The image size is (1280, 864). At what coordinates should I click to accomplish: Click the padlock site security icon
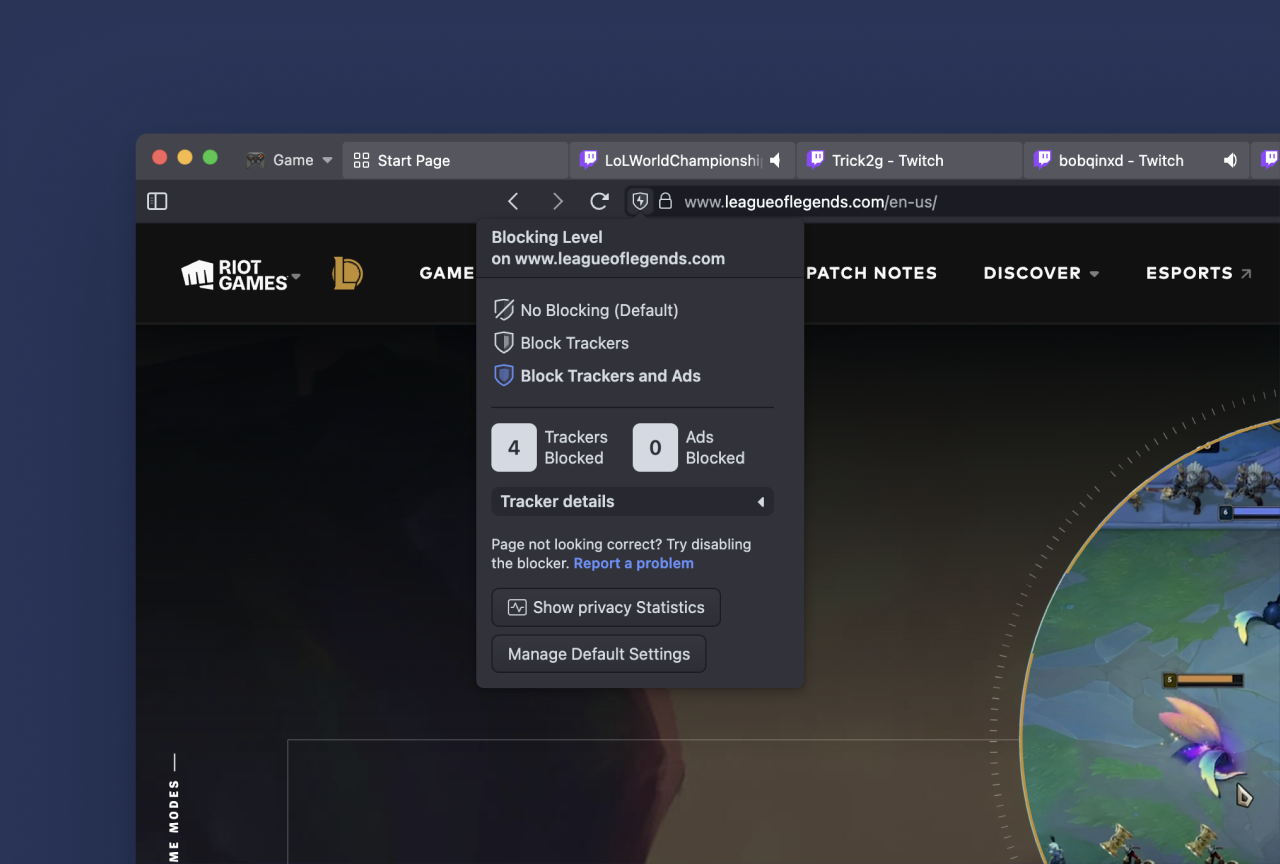[x=666, y=201]
